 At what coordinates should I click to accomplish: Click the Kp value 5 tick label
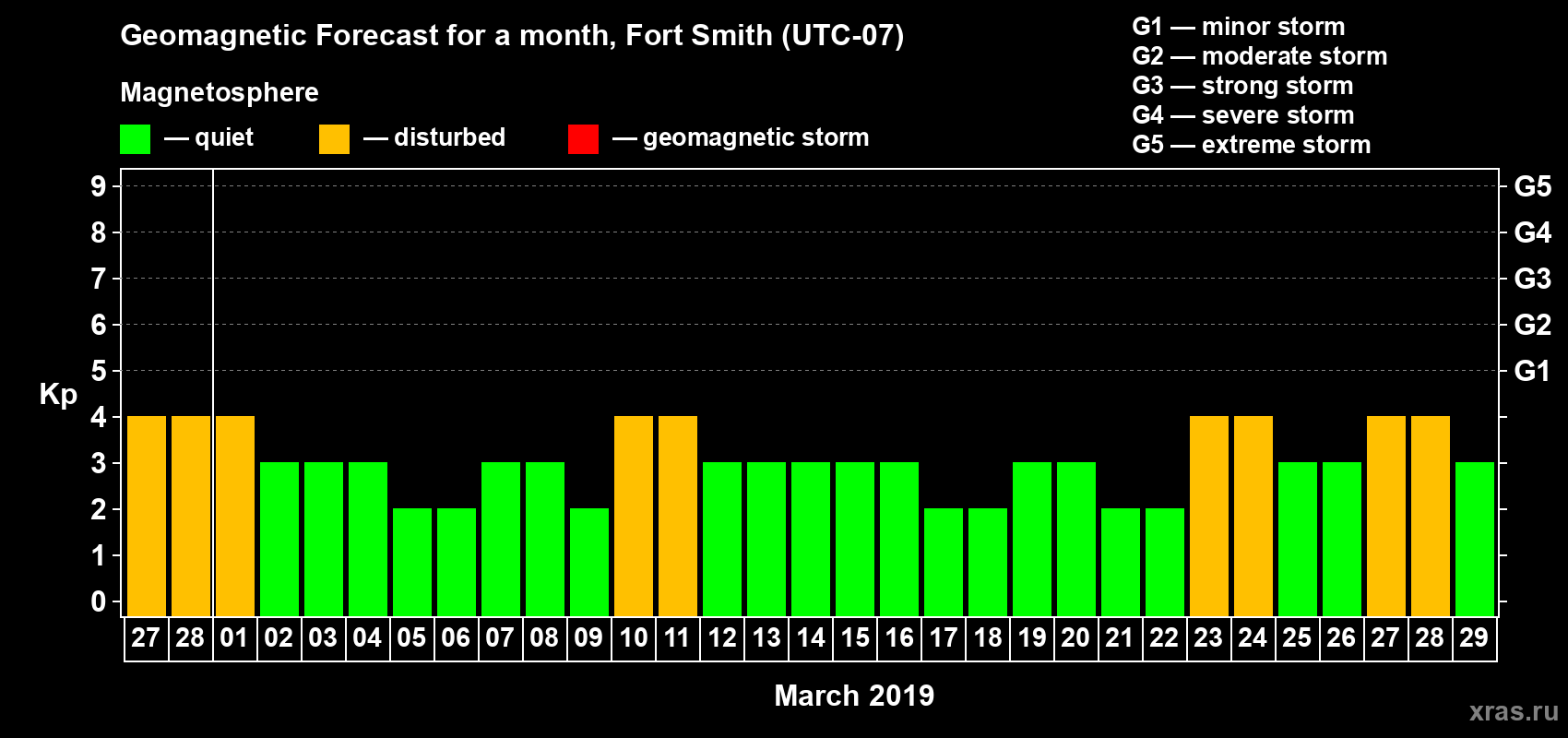pyautogui.click(x=99, y=371)
